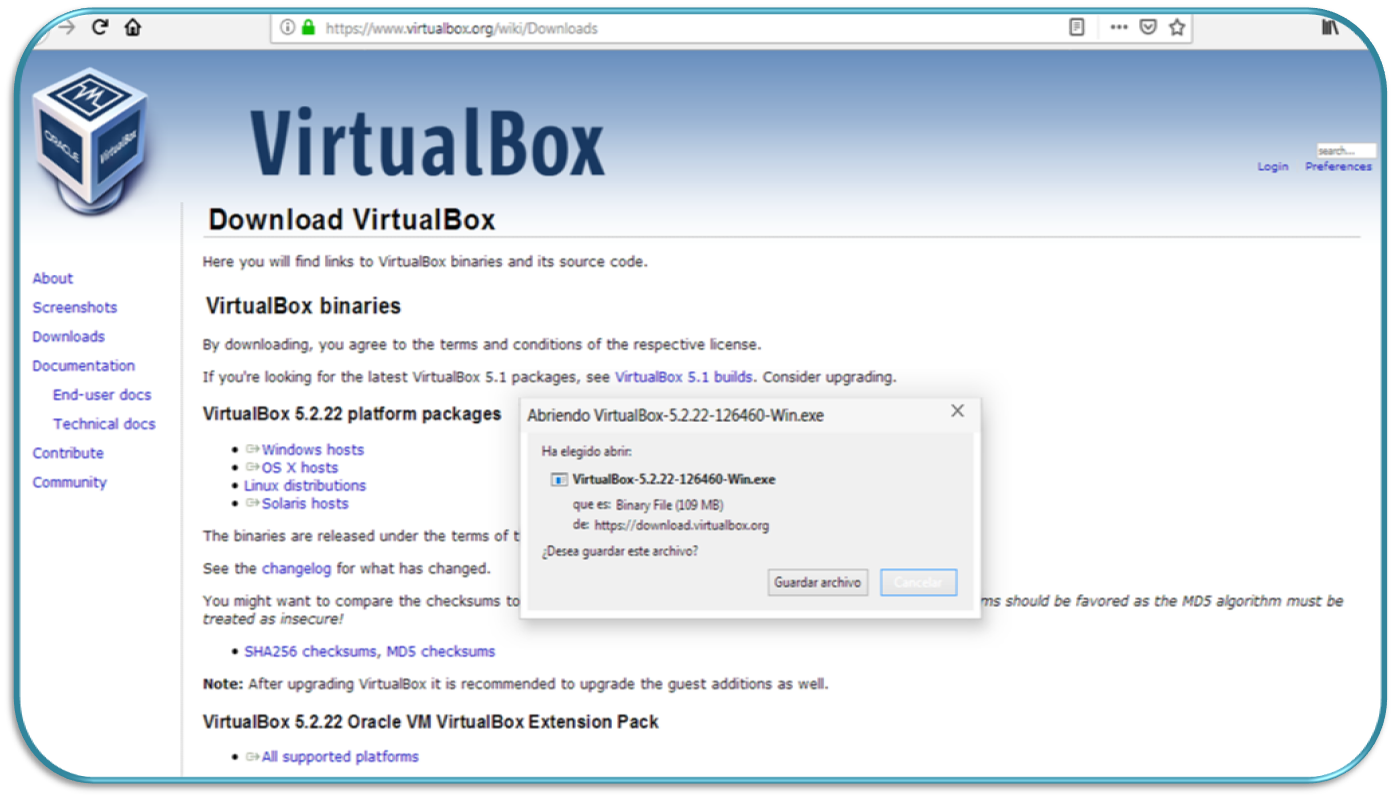Click the VirtualBox title banner text
This screenshot has height=798, width=1394.
(x=427, y=141)
